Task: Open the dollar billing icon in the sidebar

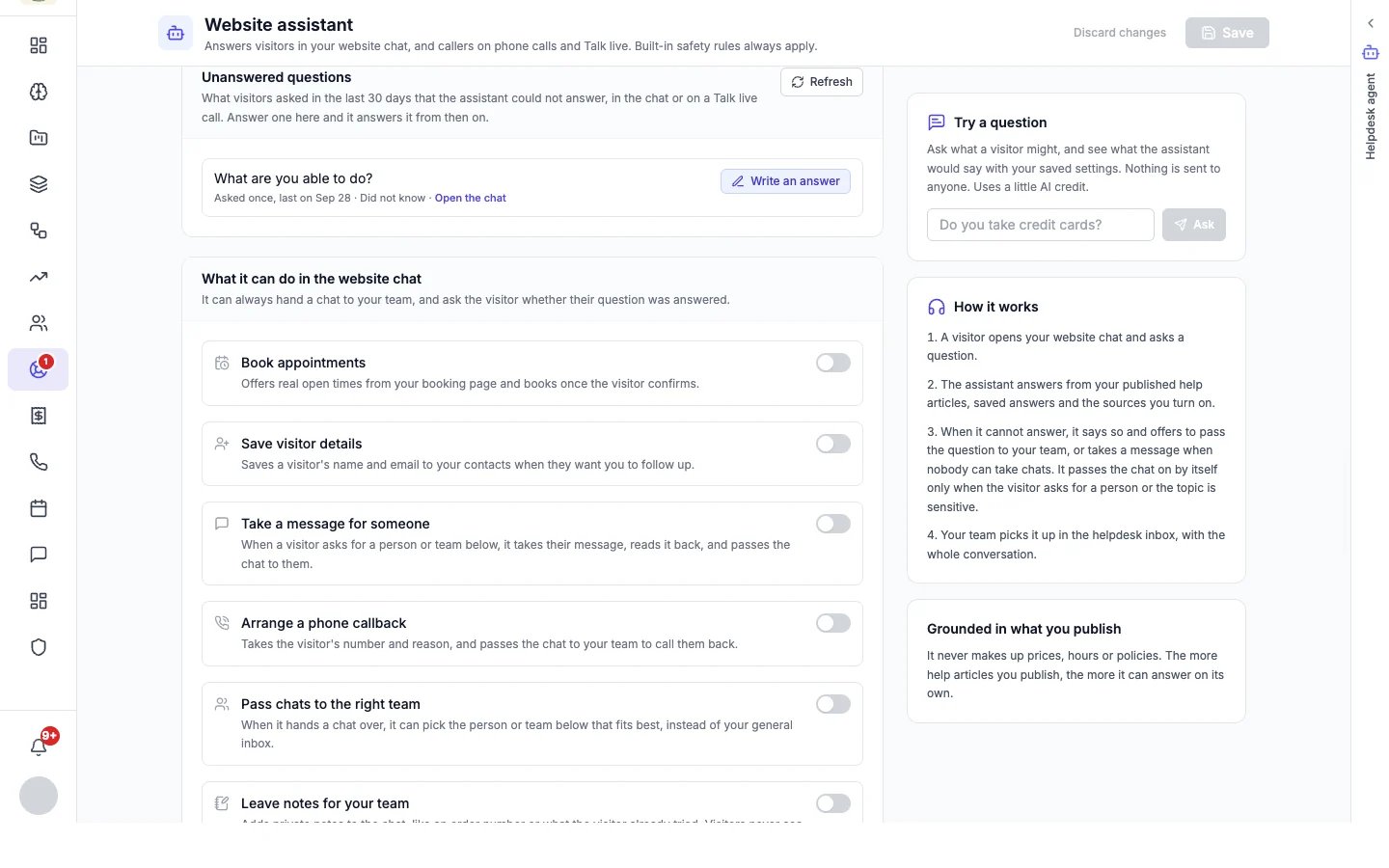Action: click(39, 416)
